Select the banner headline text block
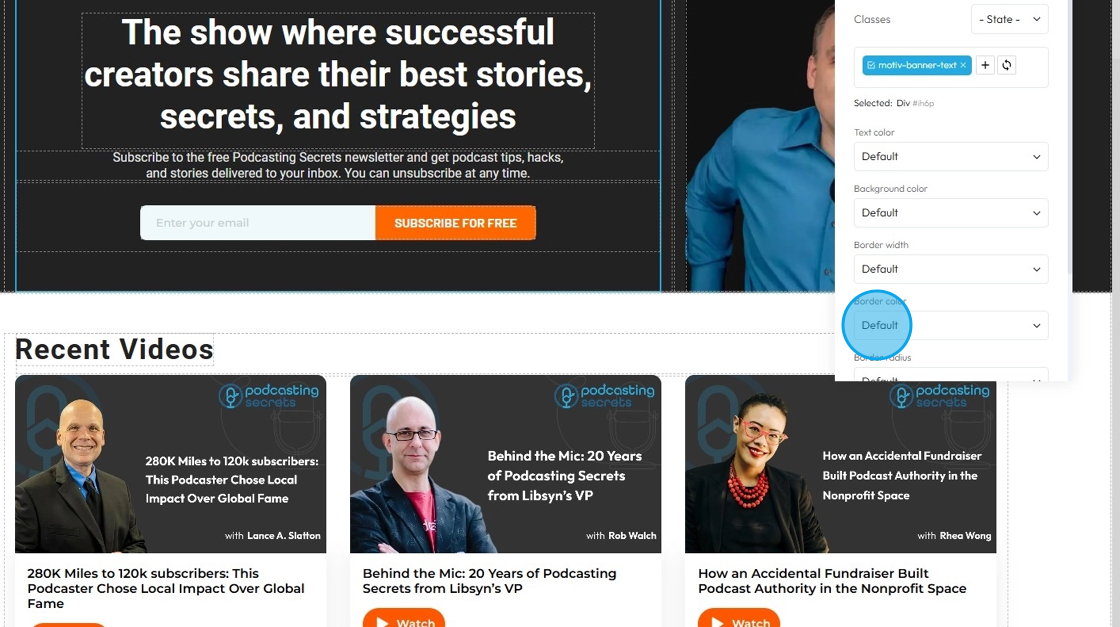The image size is (1120, 627). click(338, 74)
